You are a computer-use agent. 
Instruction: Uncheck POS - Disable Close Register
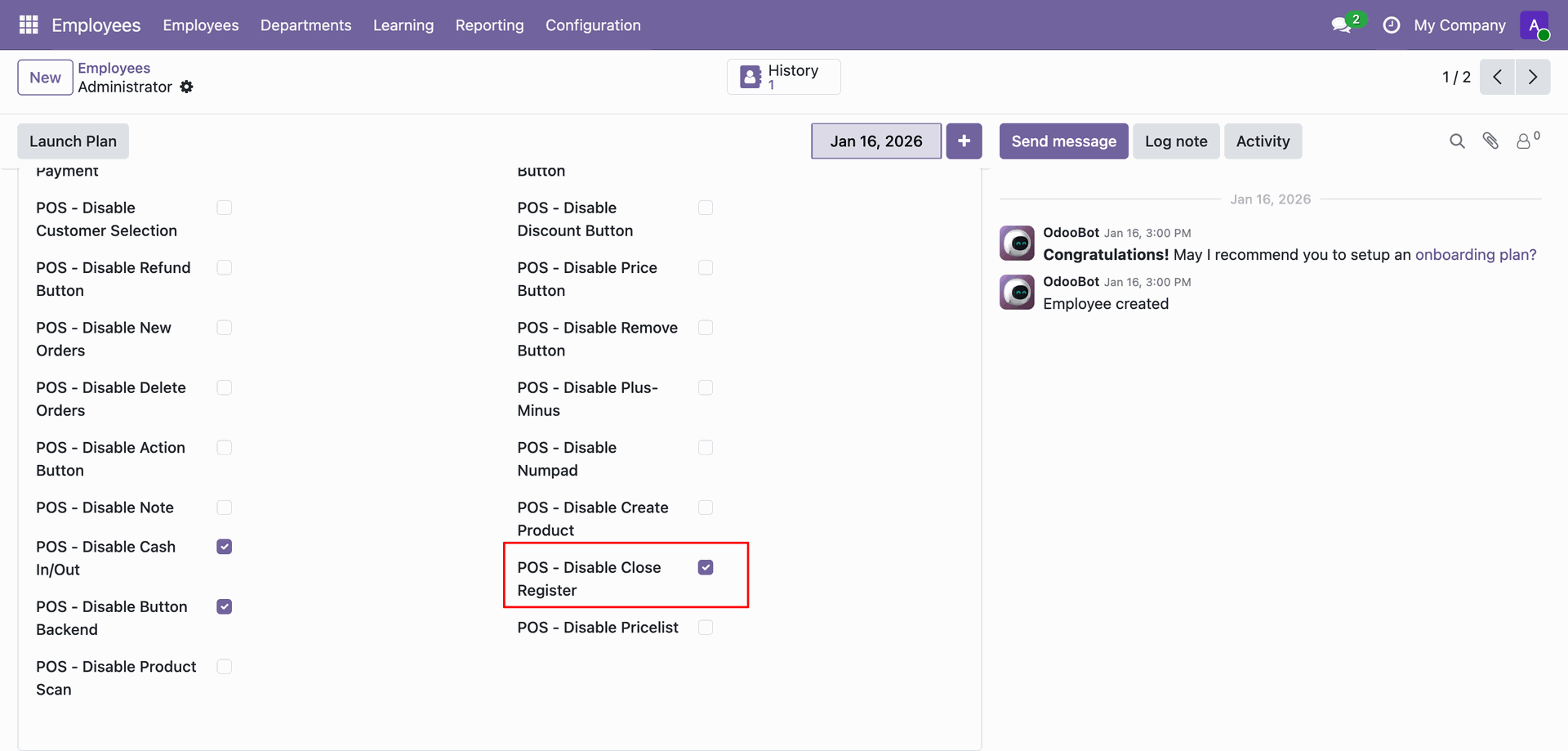click(706, 567)
